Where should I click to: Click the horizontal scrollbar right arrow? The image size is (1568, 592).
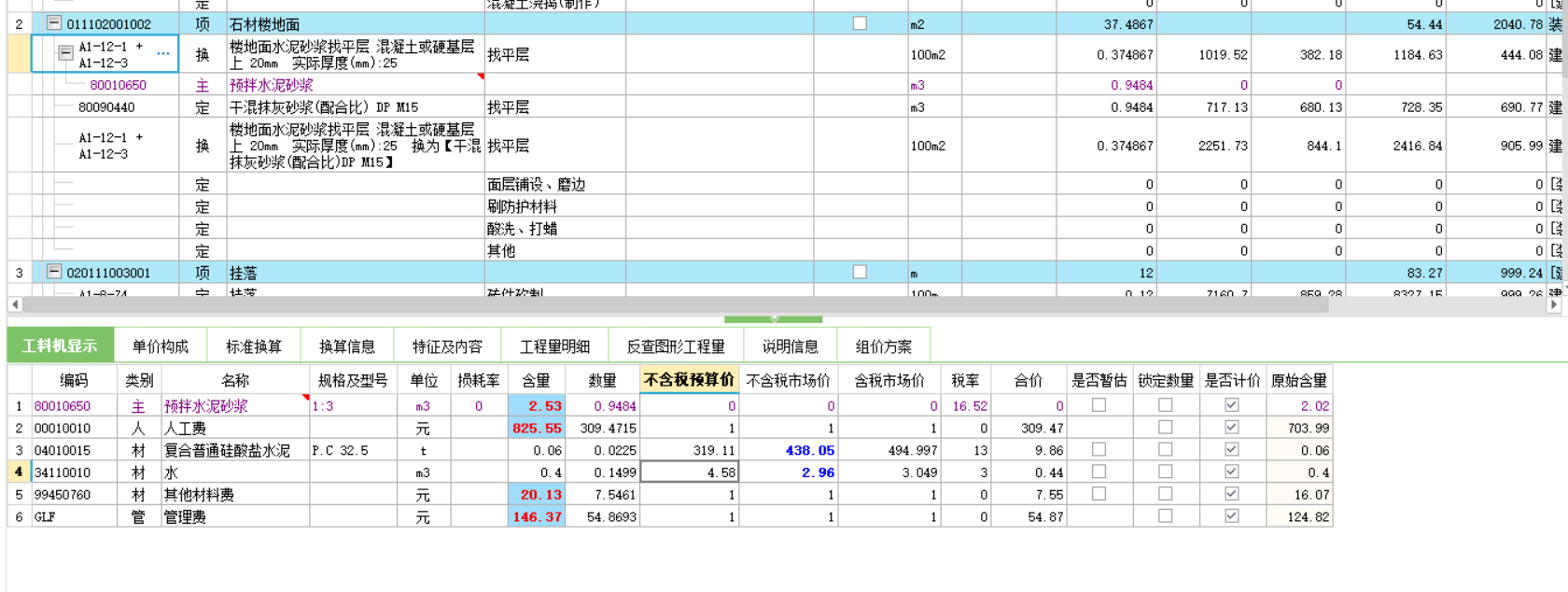click(x=1554, y=304)
